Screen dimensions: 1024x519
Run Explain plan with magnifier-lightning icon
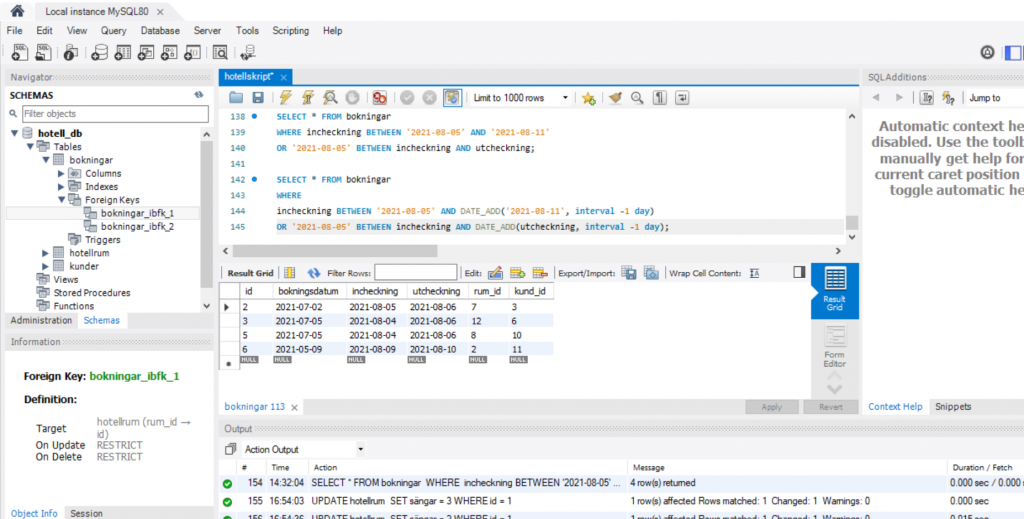pos(330,98)
